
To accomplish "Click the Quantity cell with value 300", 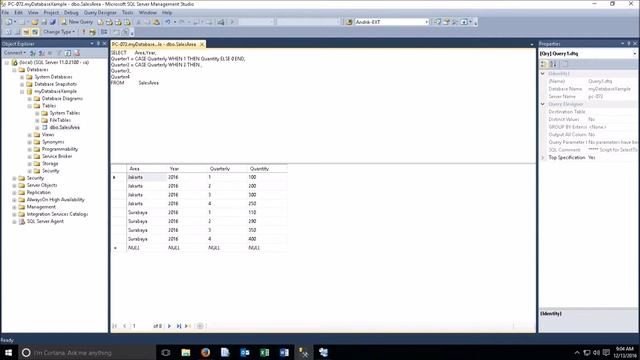I will (267, 195).
